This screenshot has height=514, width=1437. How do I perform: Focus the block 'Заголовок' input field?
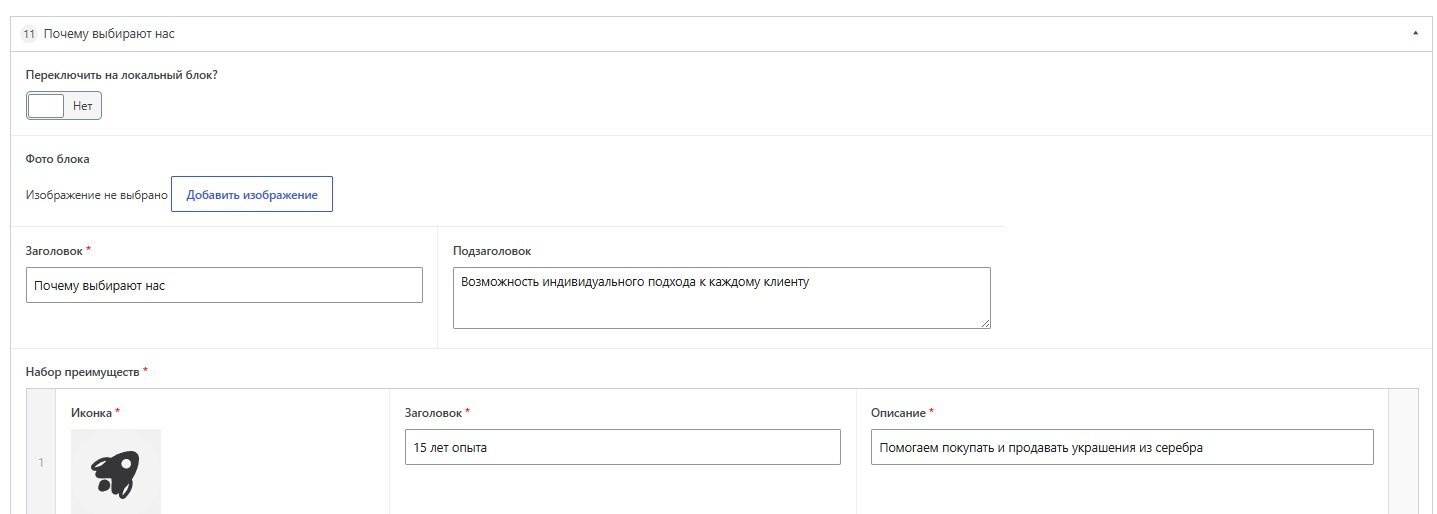coord(224,285)
